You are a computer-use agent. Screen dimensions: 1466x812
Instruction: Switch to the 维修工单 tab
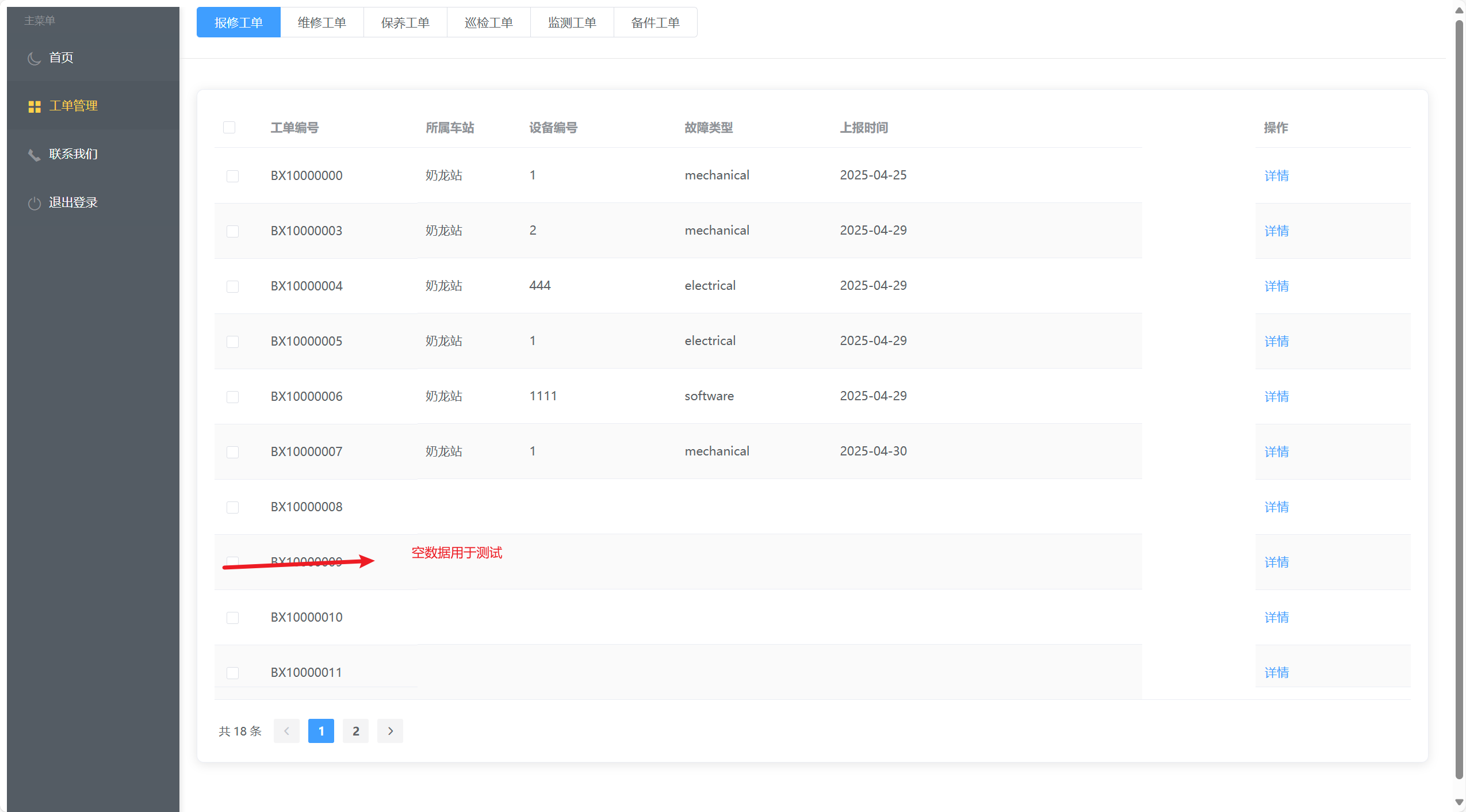(322, 22)
